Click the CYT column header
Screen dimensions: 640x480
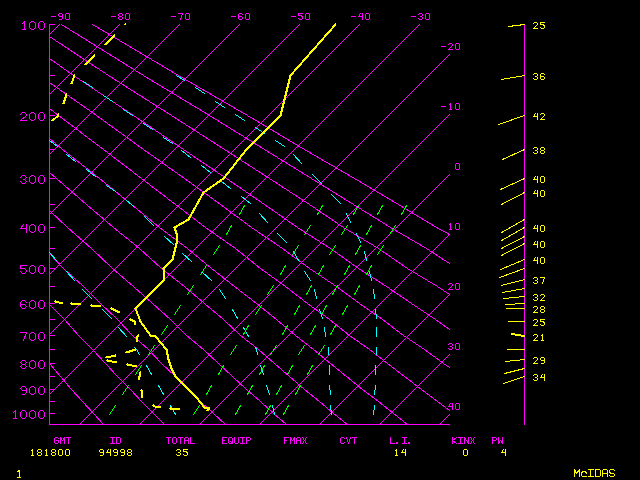(x=348, y=440)
